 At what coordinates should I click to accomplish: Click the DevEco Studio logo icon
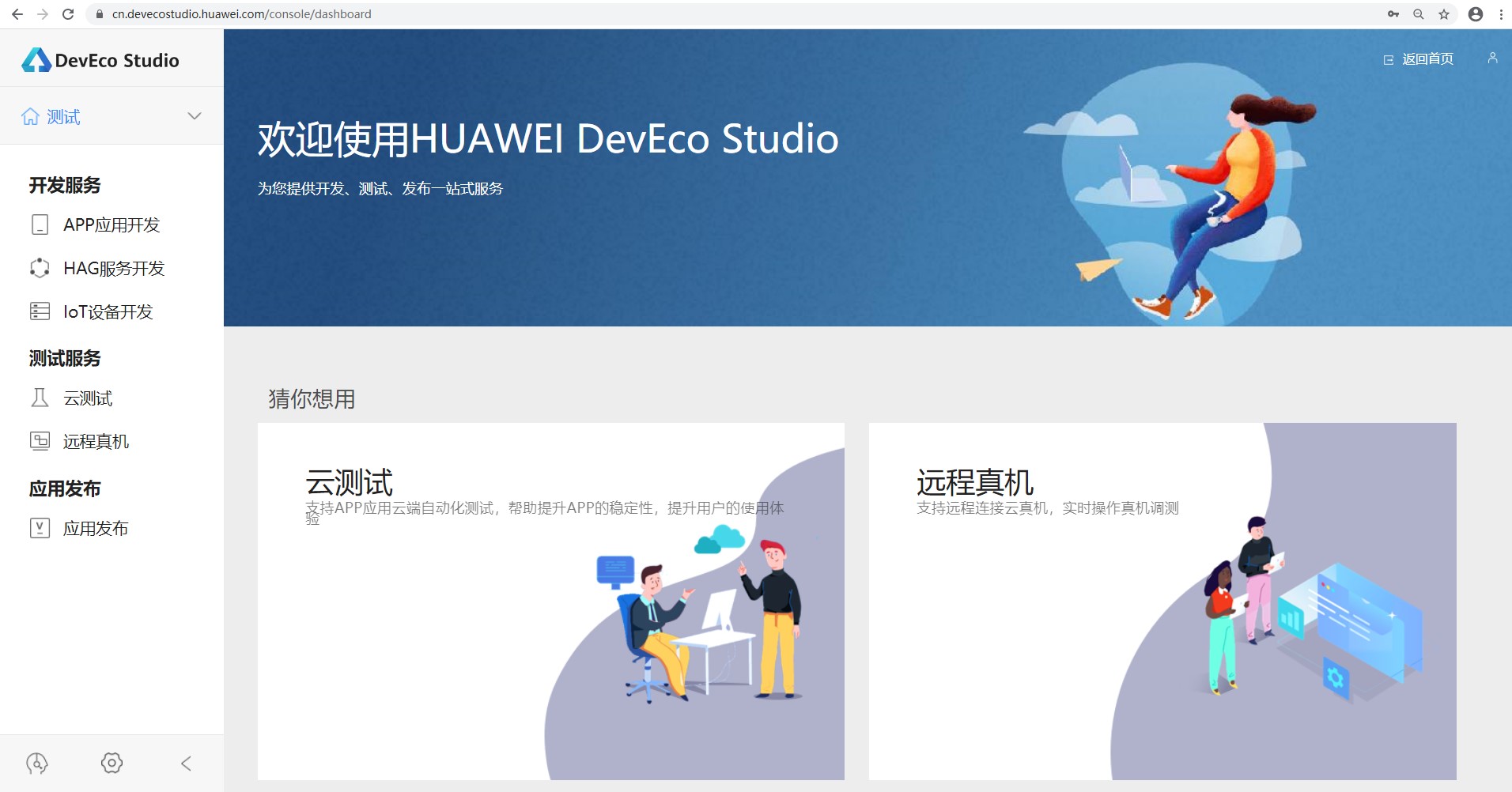(36, 60)
